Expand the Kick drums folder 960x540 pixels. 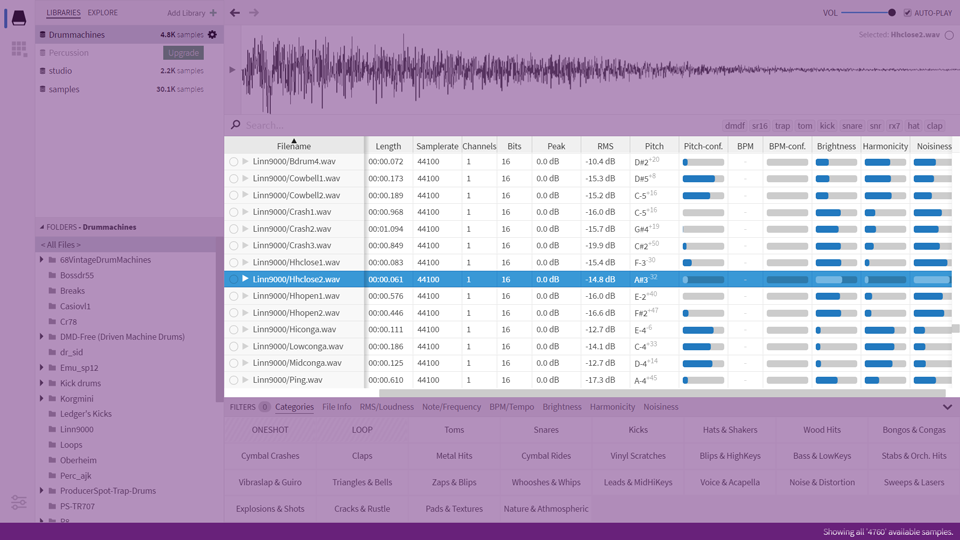42,383
